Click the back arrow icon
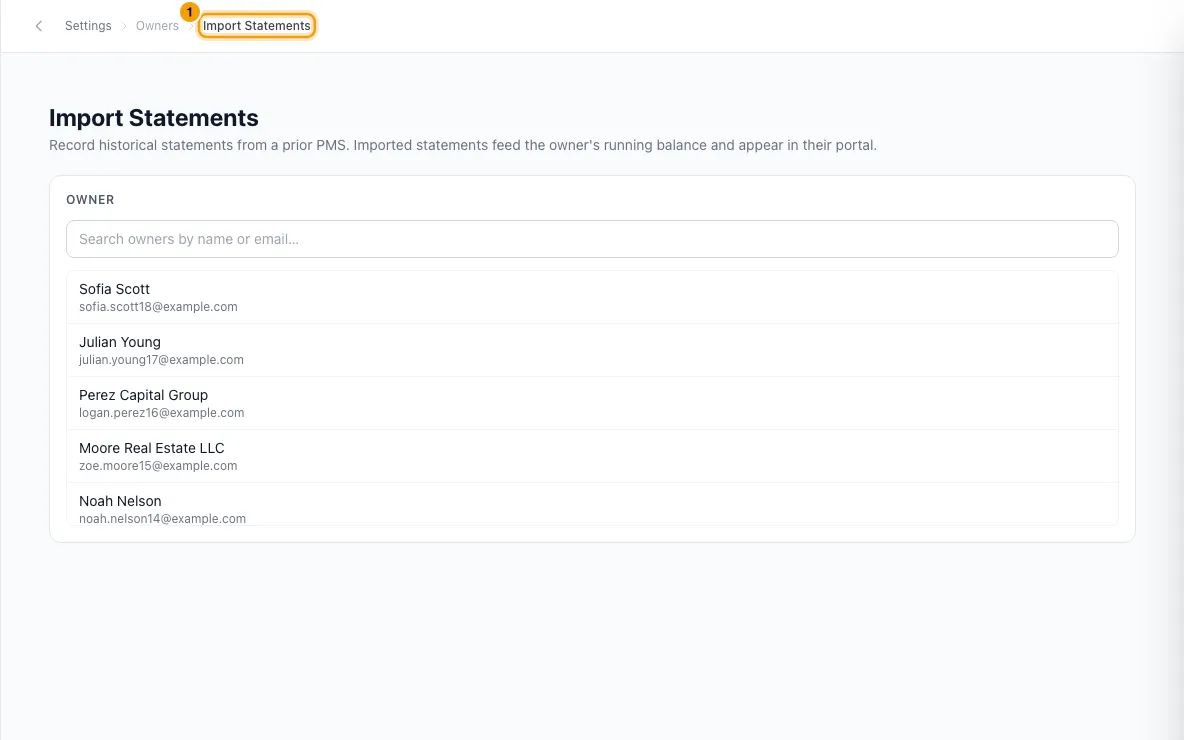This screenshot has width=1184, height=740. pyautogui.click(x=39, y=26)
